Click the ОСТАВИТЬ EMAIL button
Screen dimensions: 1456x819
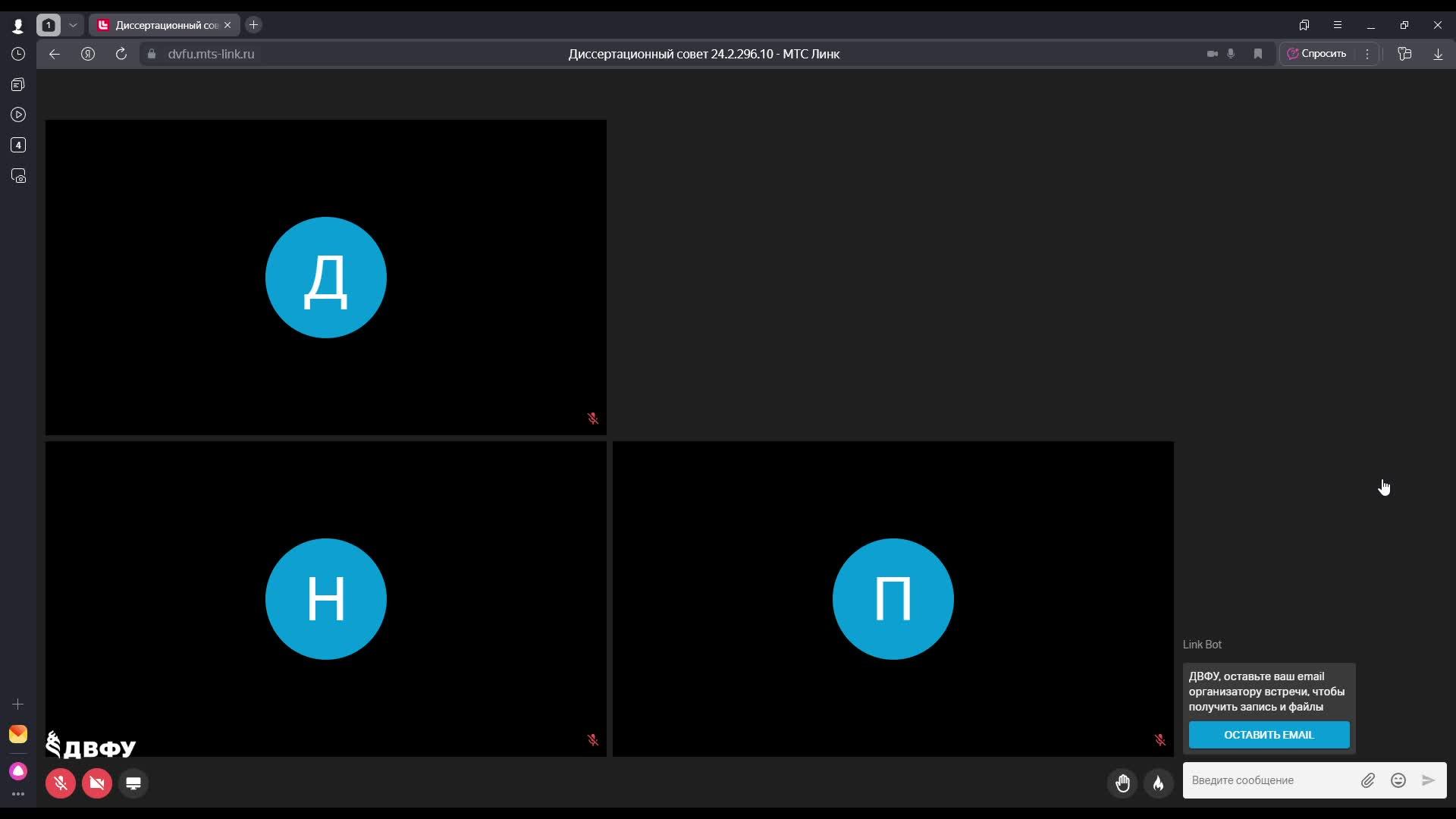coord(1269,735)
